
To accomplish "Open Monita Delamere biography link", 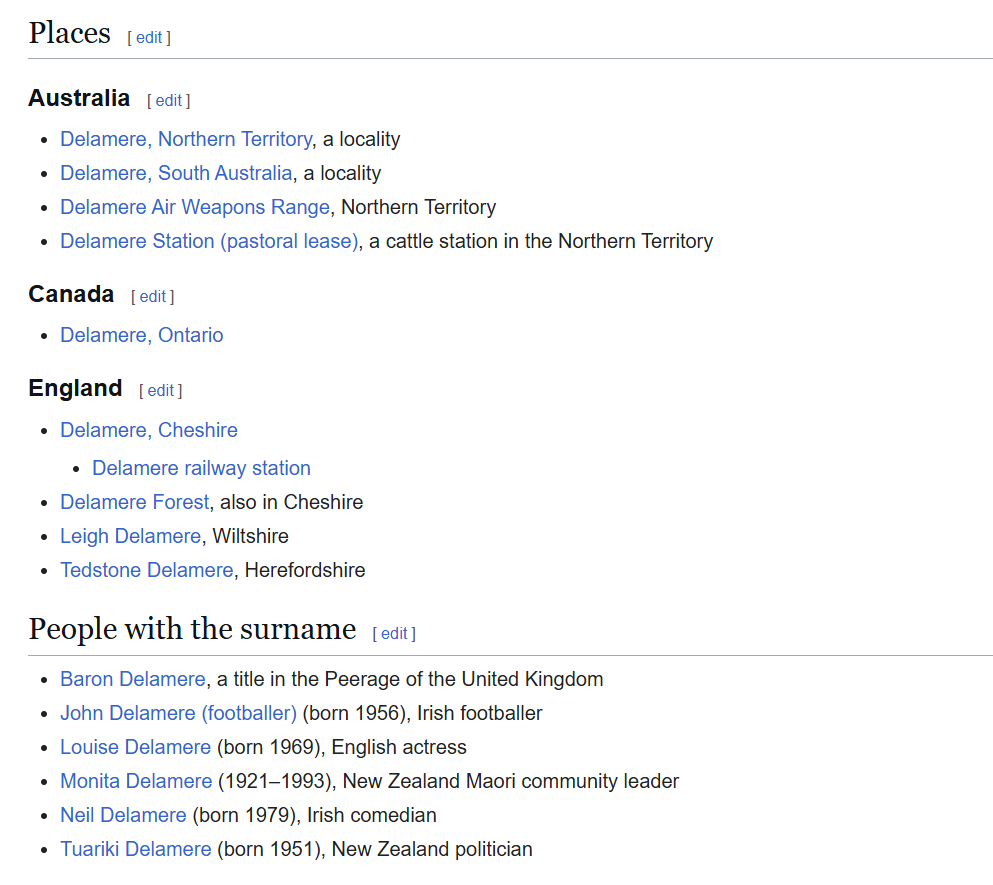I will tap(136, 781).
